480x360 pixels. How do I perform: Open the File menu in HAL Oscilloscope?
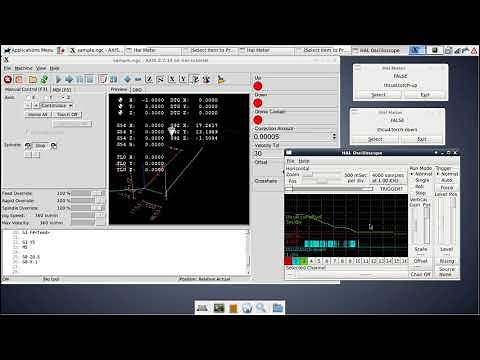tap(290, 161)
